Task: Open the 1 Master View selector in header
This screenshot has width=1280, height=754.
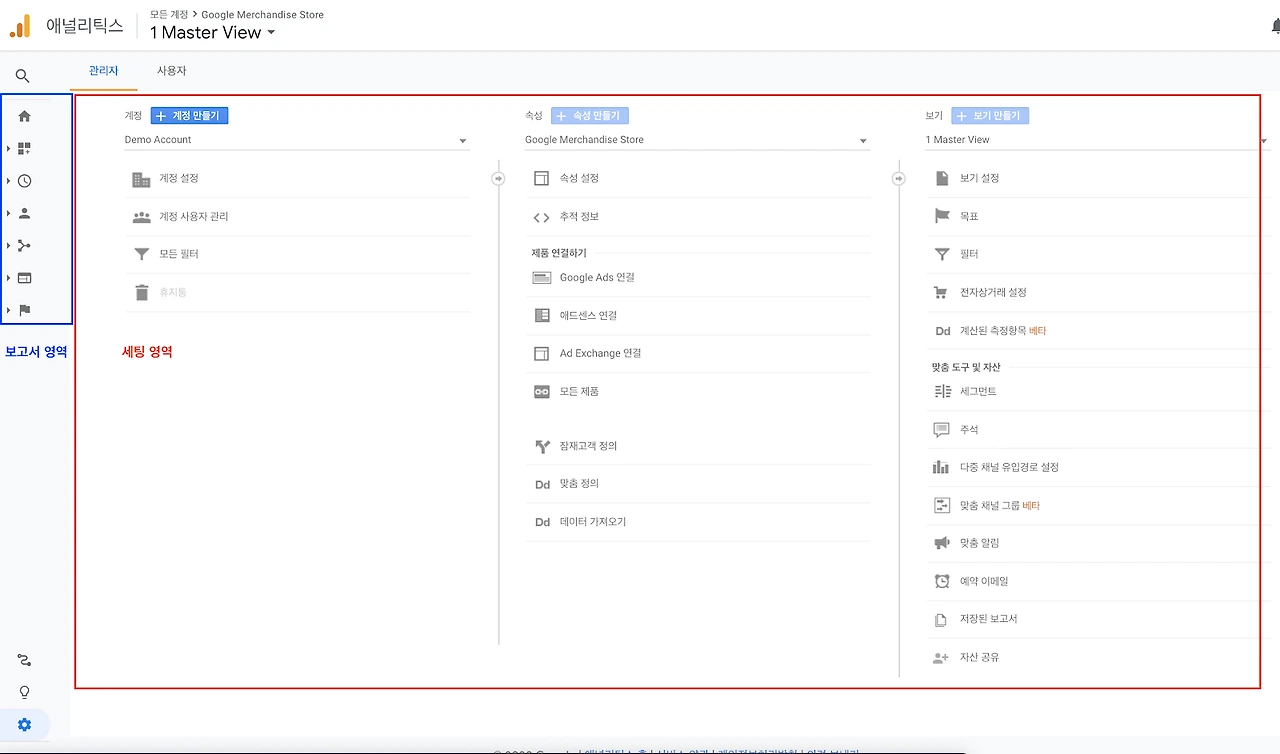Action: point(212,32)
